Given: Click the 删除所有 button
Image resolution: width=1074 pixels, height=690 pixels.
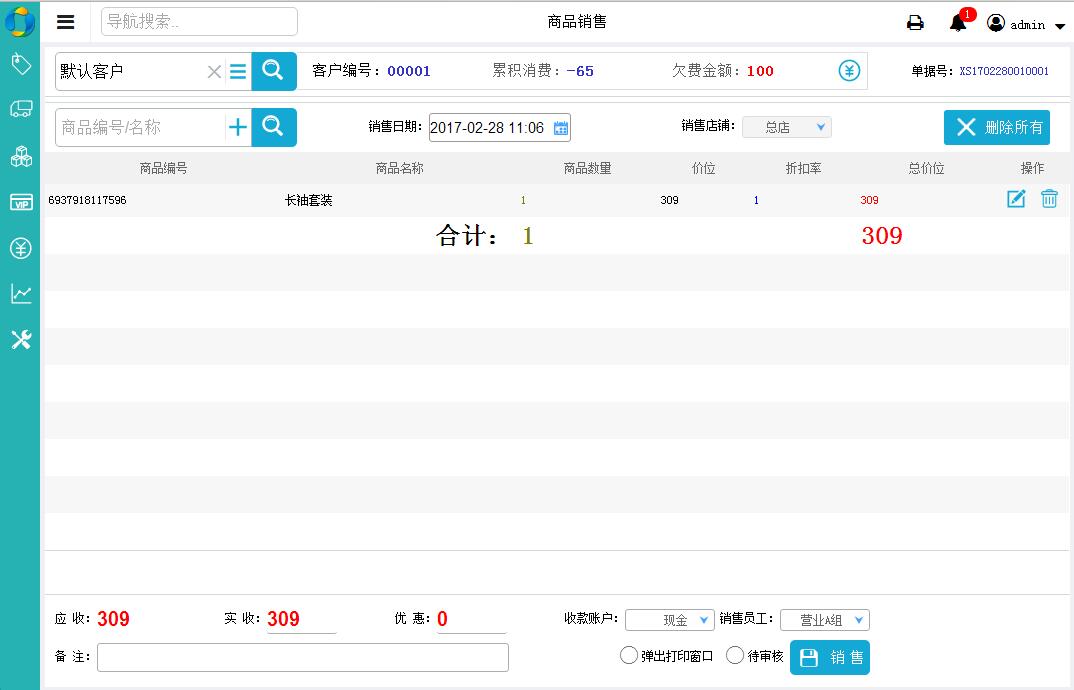Looking at the screenshot, I should pyautogui.click(x=997, y=127).
